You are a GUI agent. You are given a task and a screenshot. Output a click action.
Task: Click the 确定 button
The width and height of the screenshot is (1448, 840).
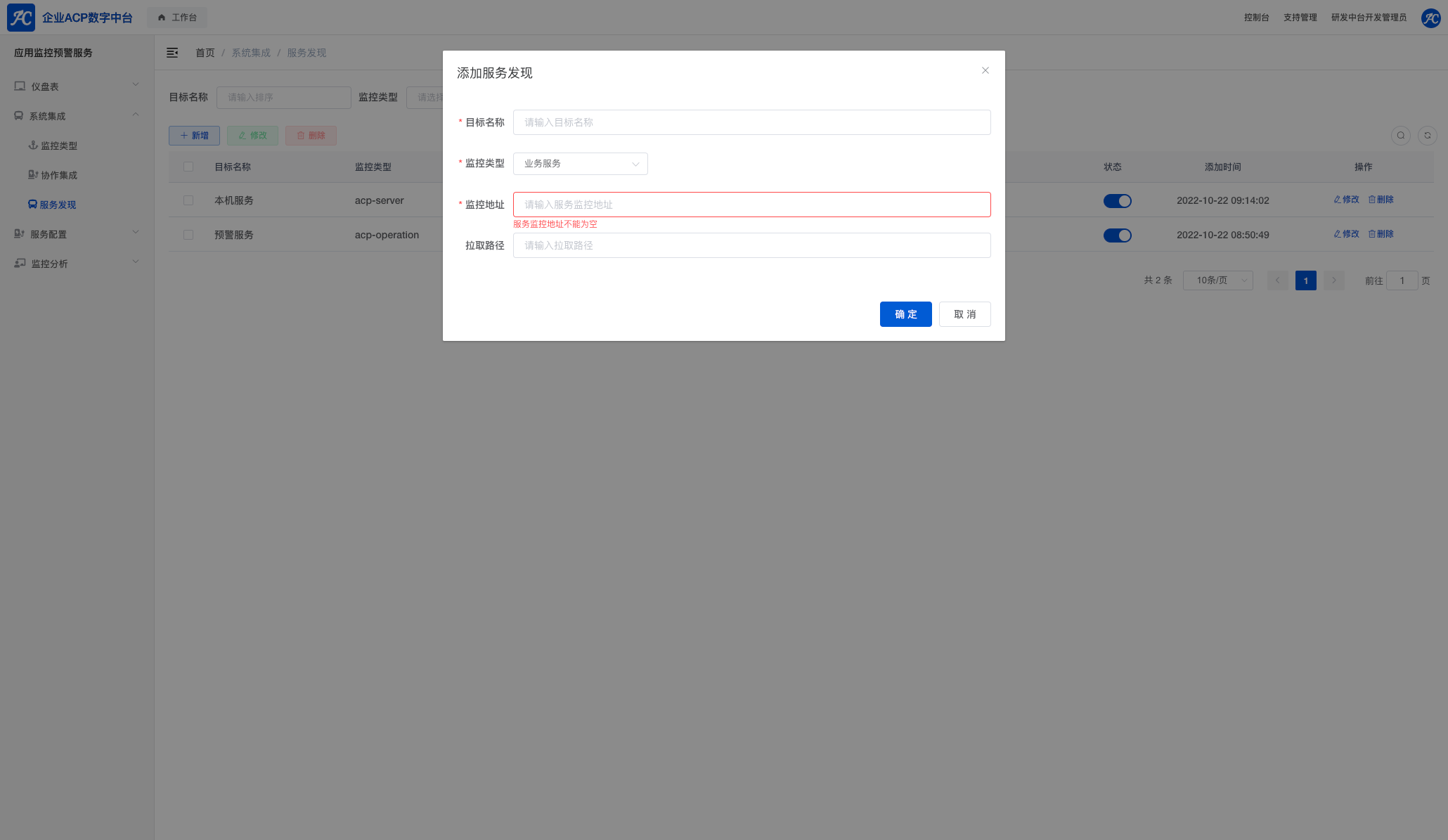pyautogui.click(x=905, y=314)
